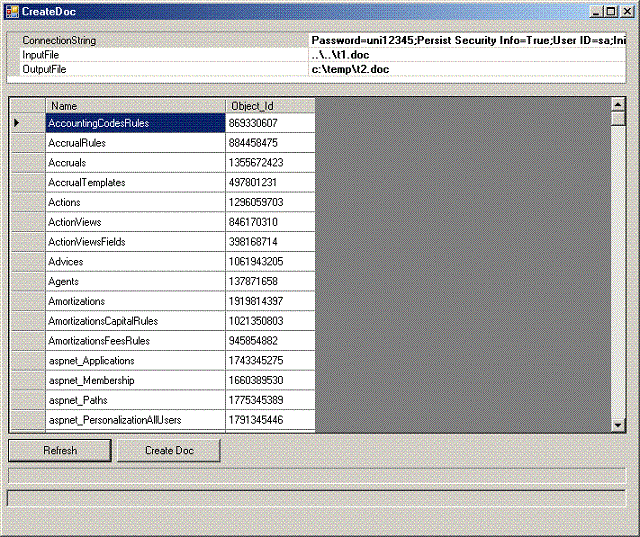The image size is (640, 537).
Task: Click the Refresh button
Action: [x=60, y=450]
